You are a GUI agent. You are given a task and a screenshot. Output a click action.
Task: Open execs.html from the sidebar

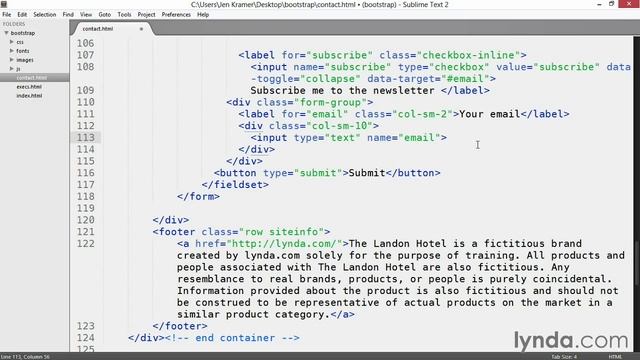[29, 87]
